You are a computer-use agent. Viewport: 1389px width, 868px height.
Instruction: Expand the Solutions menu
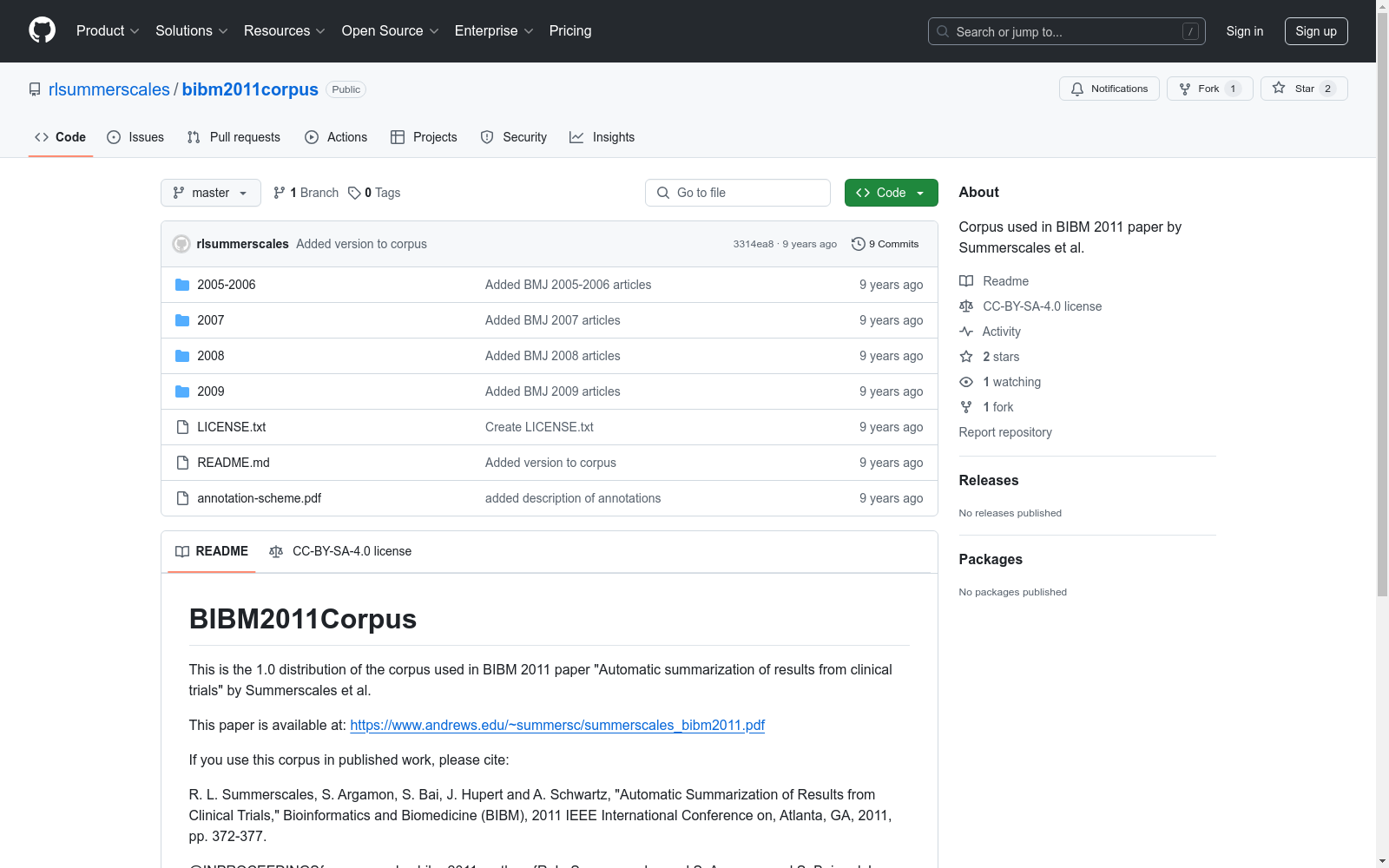(192, 31)
